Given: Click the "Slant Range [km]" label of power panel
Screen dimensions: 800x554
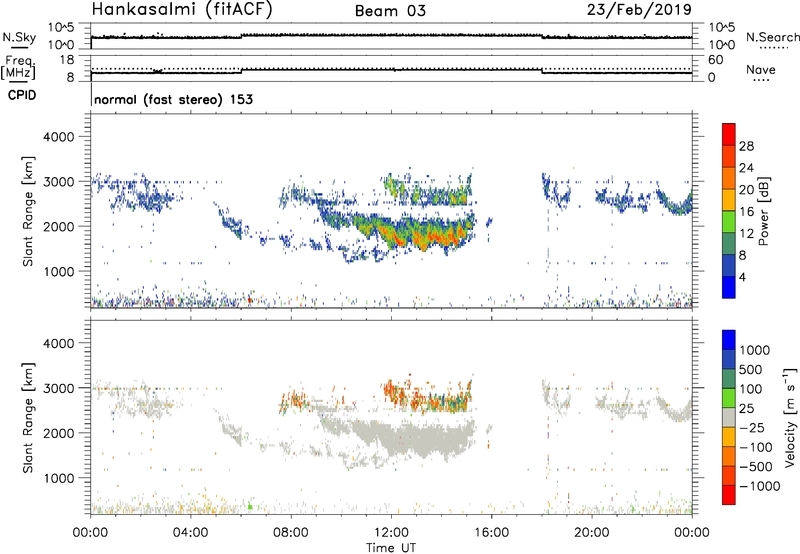Looking at the screenshot, I should 28,211.
